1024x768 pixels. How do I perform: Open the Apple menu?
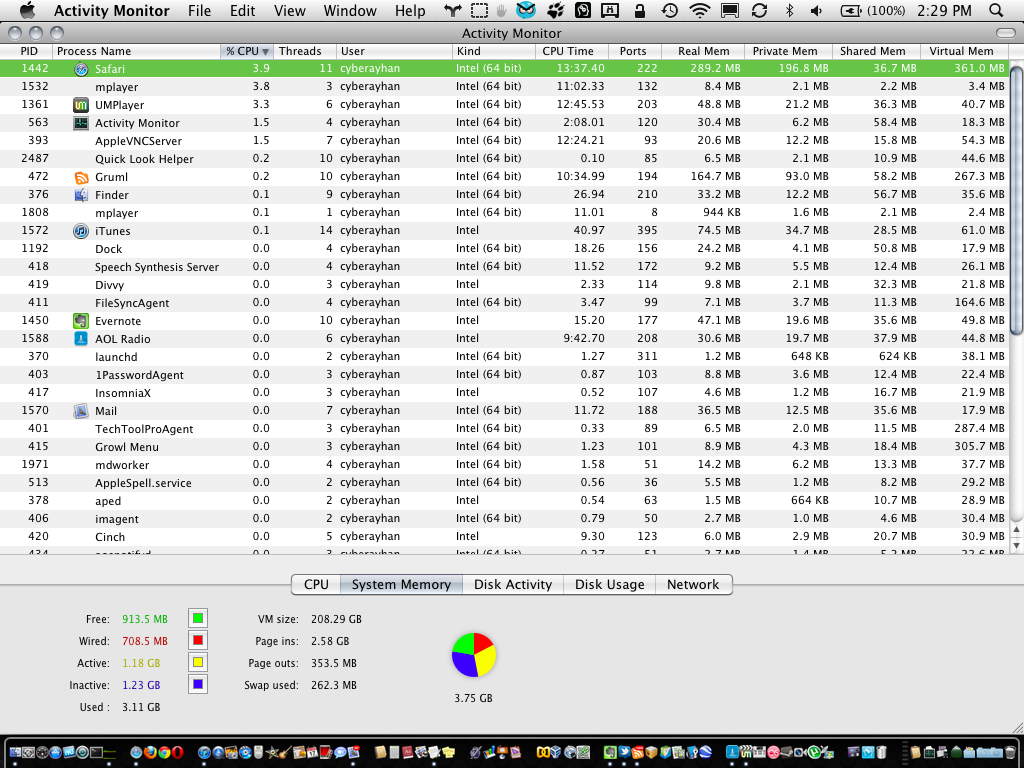27,10
